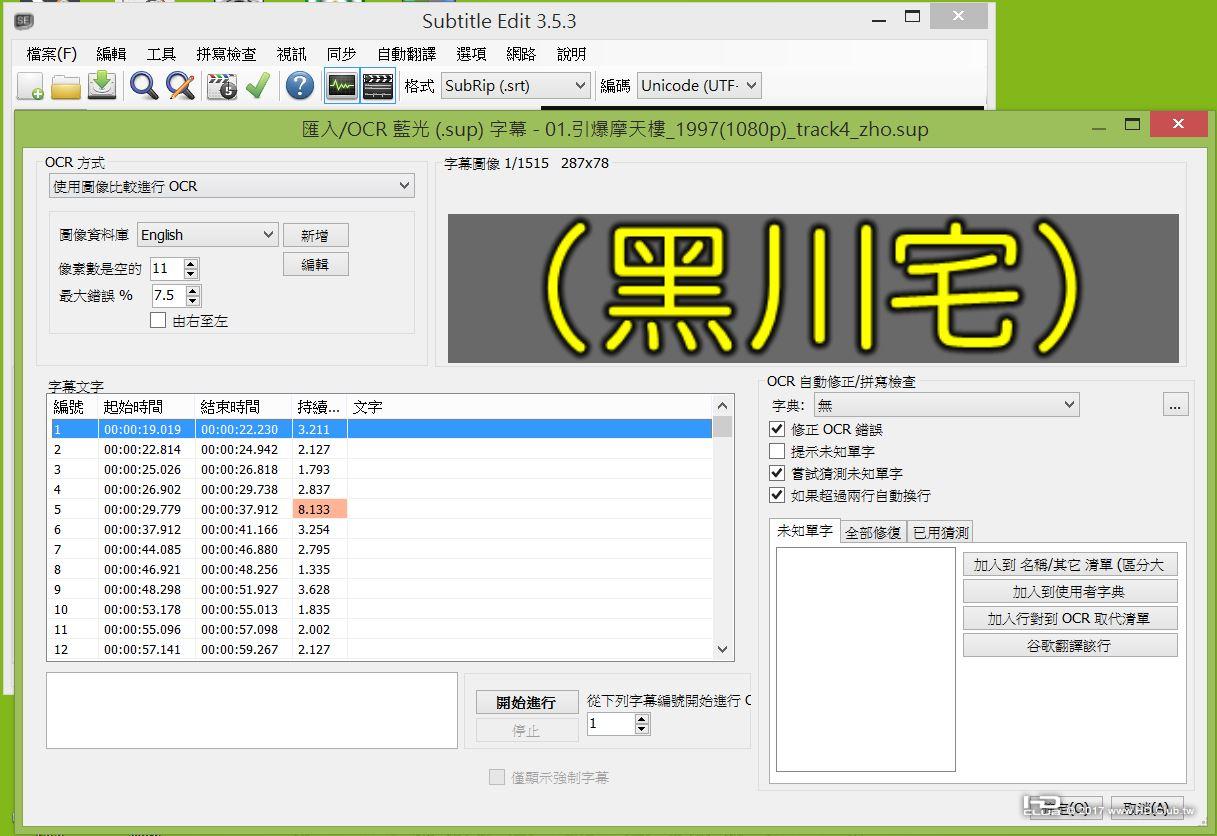This screenshot has height=836, width=1217.
Task: Enable the 提示未知單字 checkbox
Action: tap(777, 451)
